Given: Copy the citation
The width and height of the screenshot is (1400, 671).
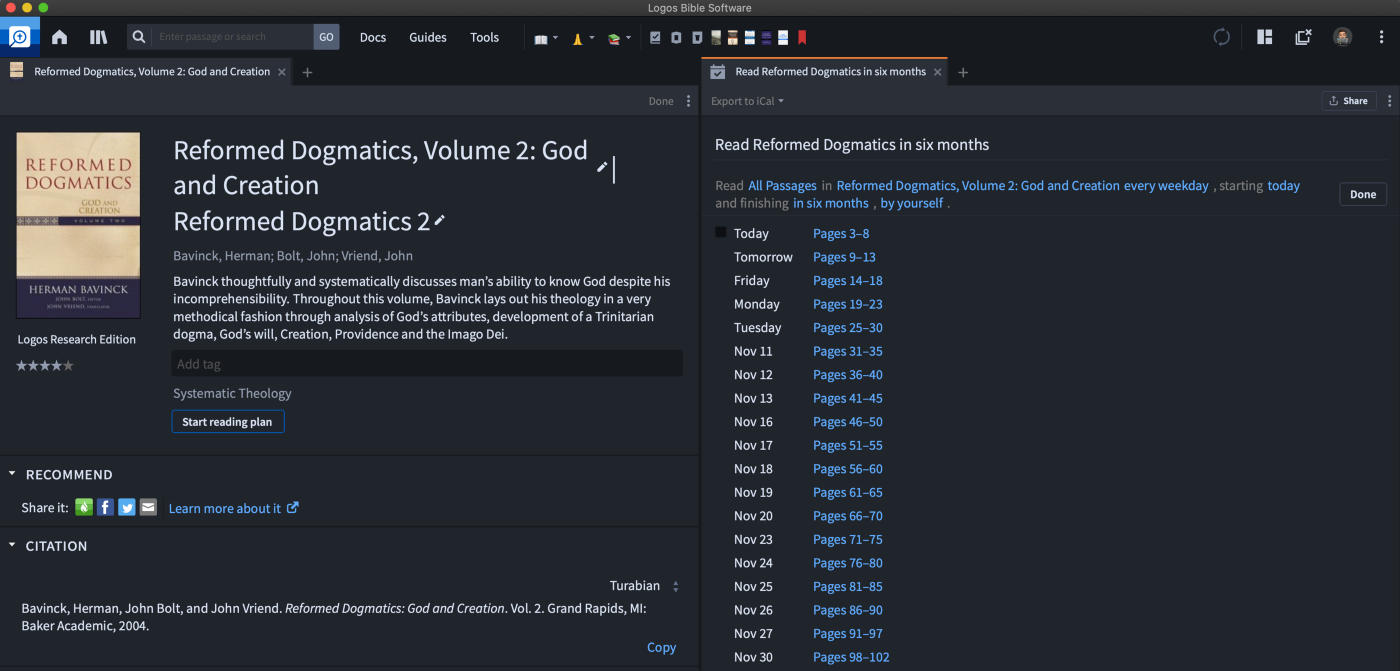Looking at the screenshot, I should pos(661,647).
